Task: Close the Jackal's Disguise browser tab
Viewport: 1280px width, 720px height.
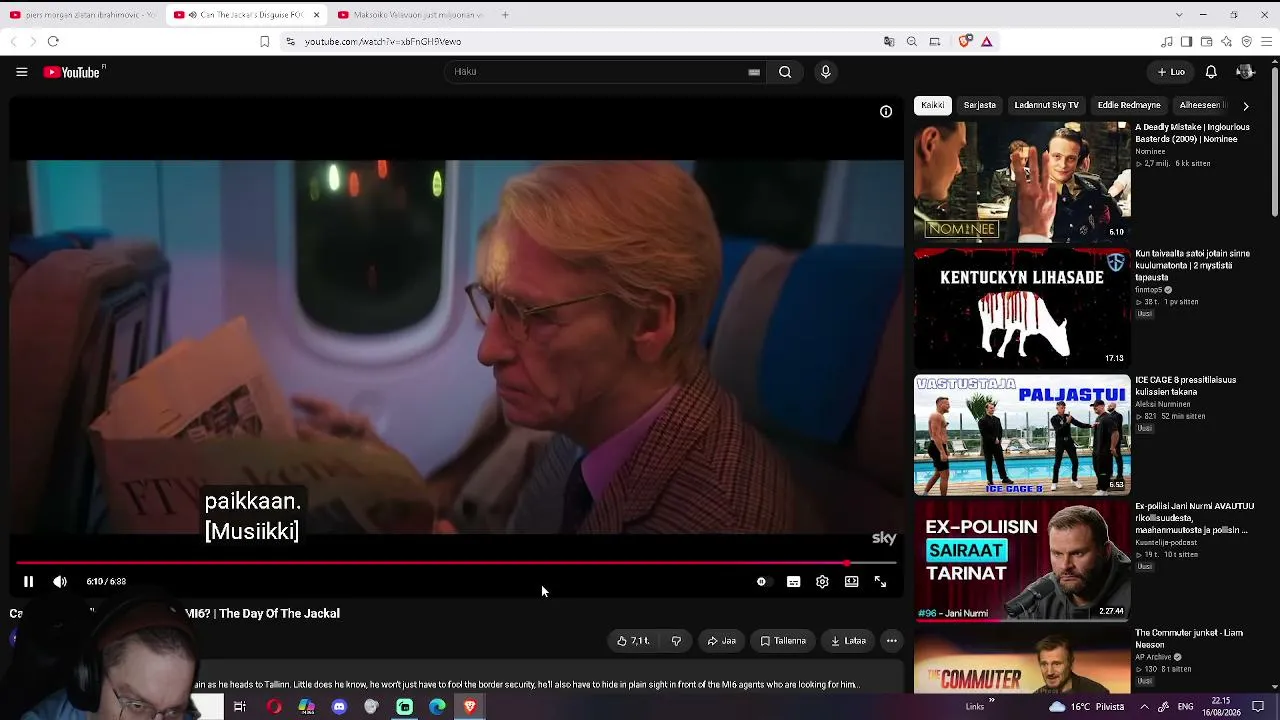Action: (316, 15)
